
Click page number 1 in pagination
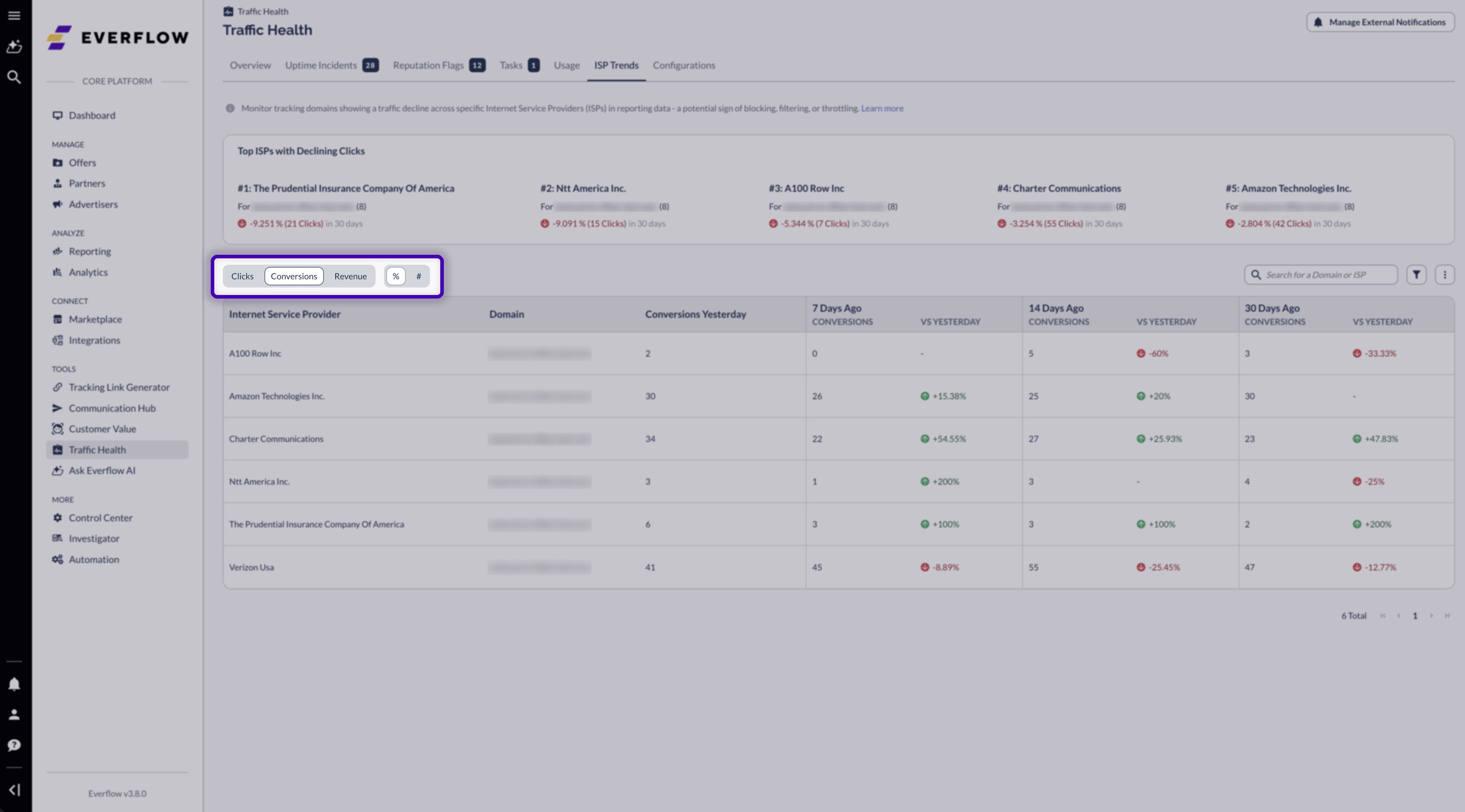click(1415, 616)
